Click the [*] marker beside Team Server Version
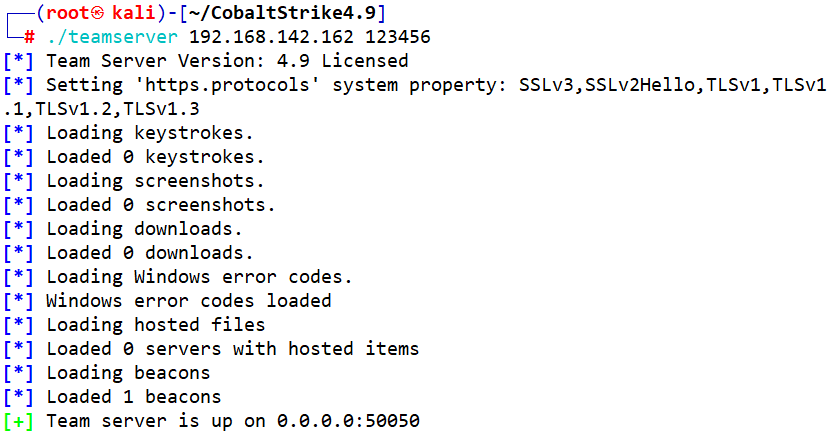This screenshot has width=833, height=434. click(18, 61)
